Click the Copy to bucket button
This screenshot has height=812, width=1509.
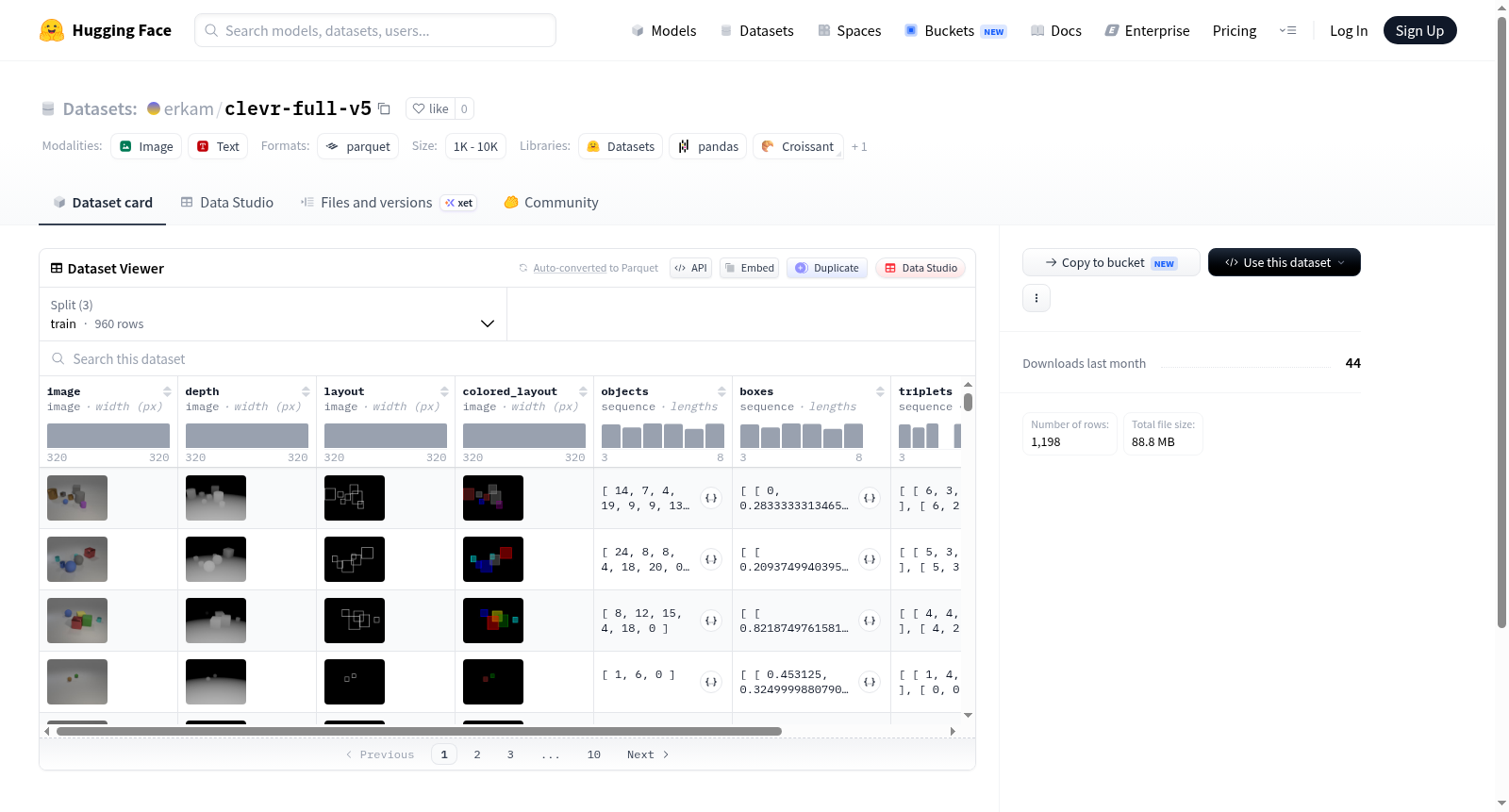click(1111, 262)
